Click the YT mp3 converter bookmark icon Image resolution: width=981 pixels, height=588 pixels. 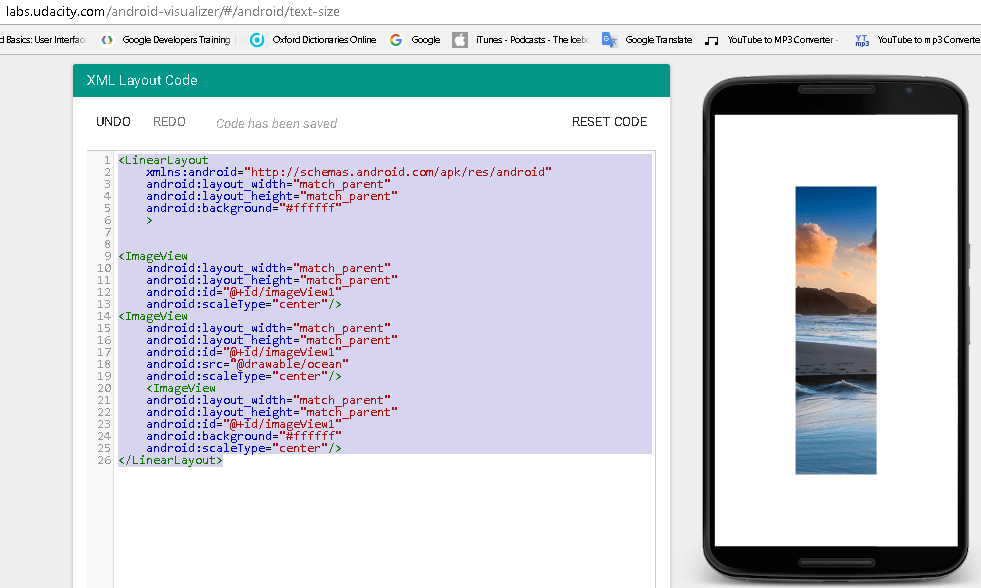pos(862,41)
